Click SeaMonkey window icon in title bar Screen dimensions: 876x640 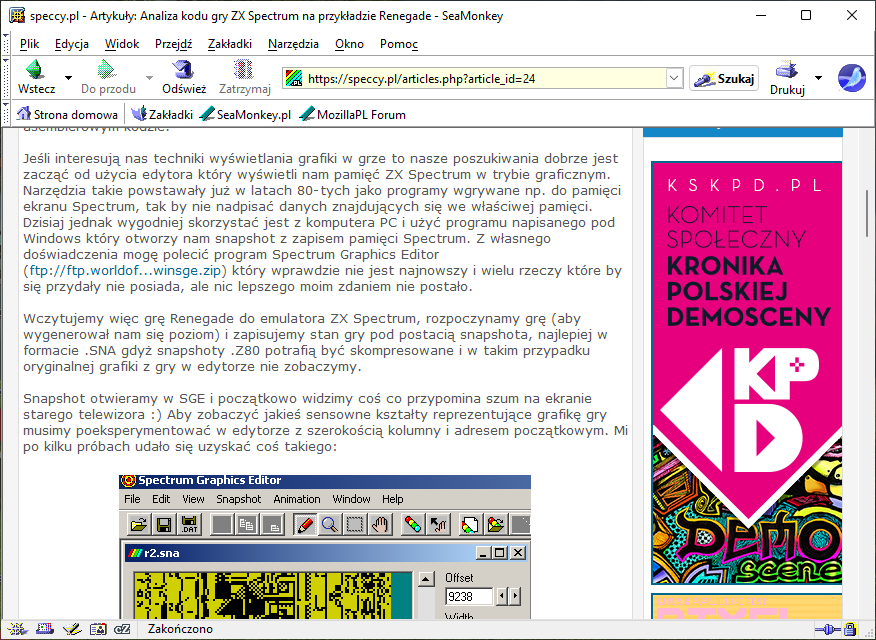click(x=17, y=15)
